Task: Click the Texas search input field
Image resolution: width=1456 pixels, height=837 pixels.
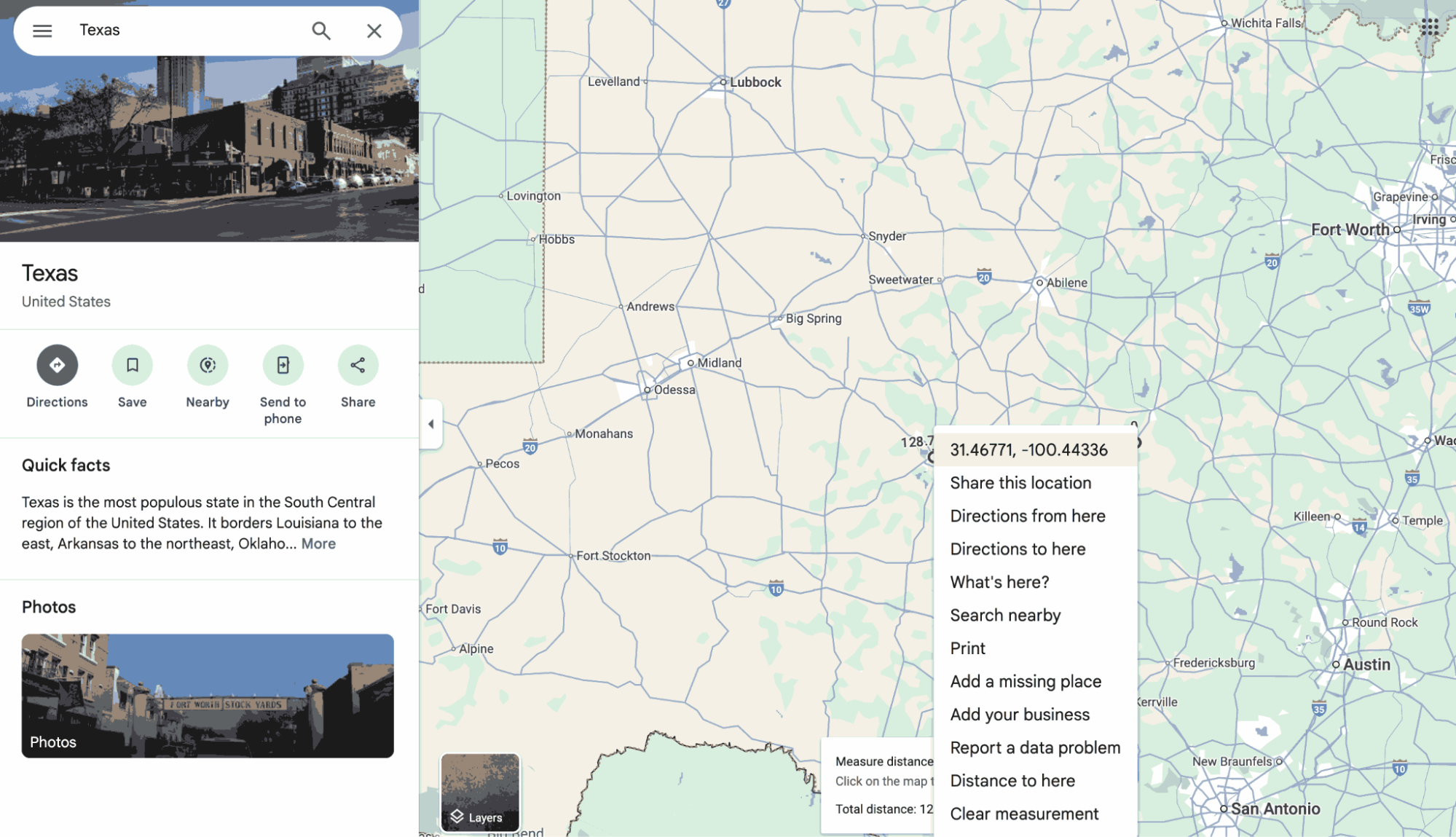Action: coord(186,31)
